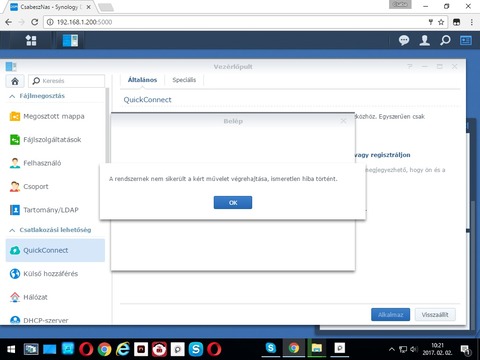Viewport: 480px width, 360px height.
Task: Click the Chrome extension icon beside star
Action: point(456,22)
